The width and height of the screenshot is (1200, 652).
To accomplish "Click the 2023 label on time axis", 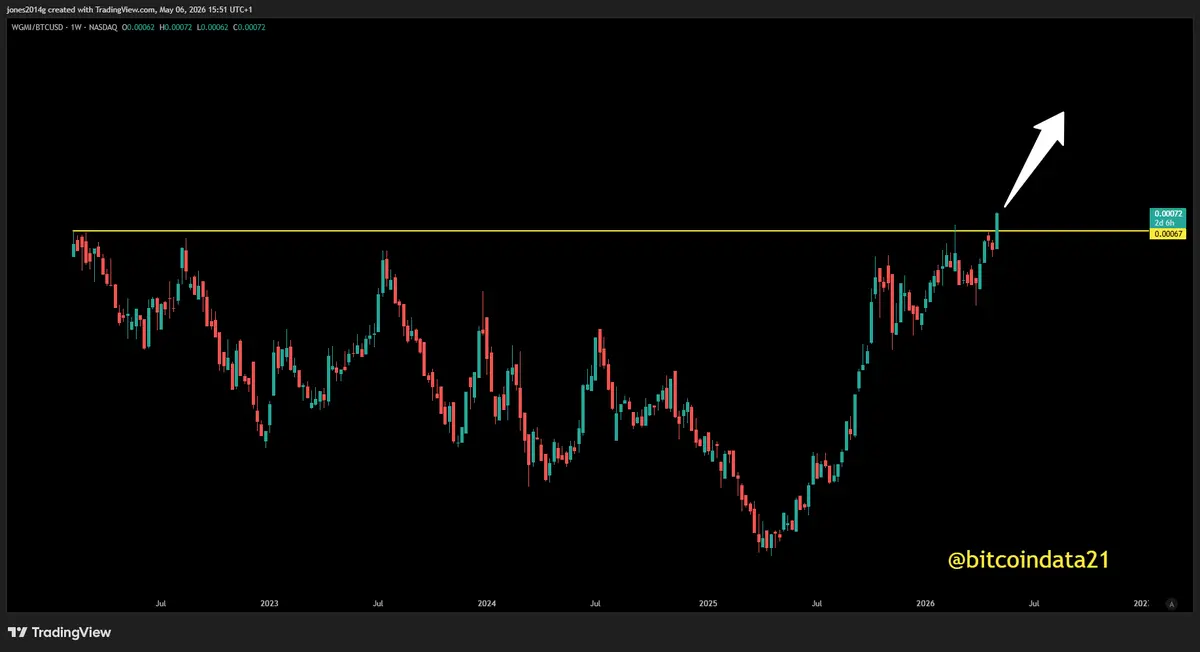I will tap(269, 604).
